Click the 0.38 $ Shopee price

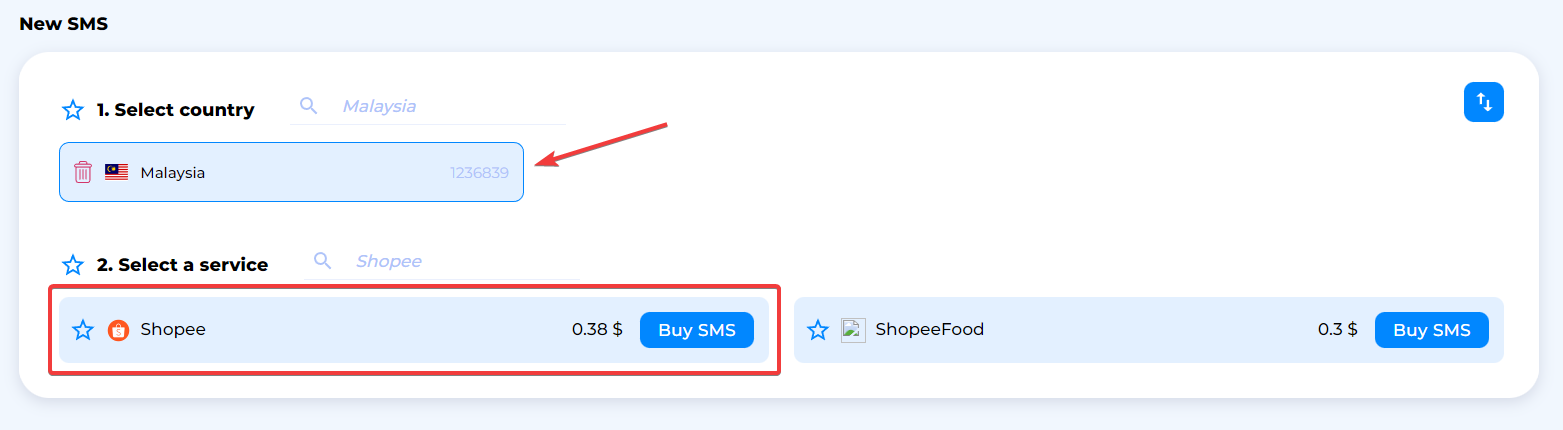[x=597, y=329]
